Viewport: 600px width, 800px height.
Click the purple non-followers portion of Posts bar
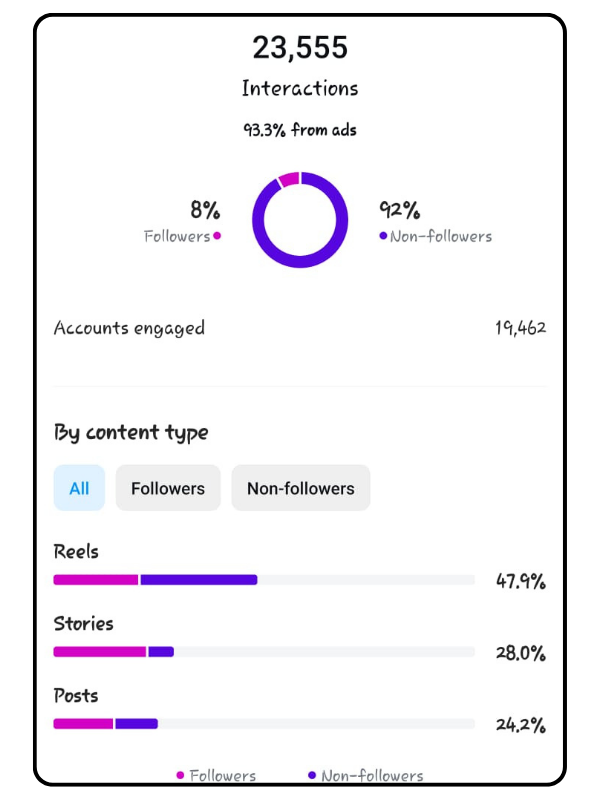137,723
